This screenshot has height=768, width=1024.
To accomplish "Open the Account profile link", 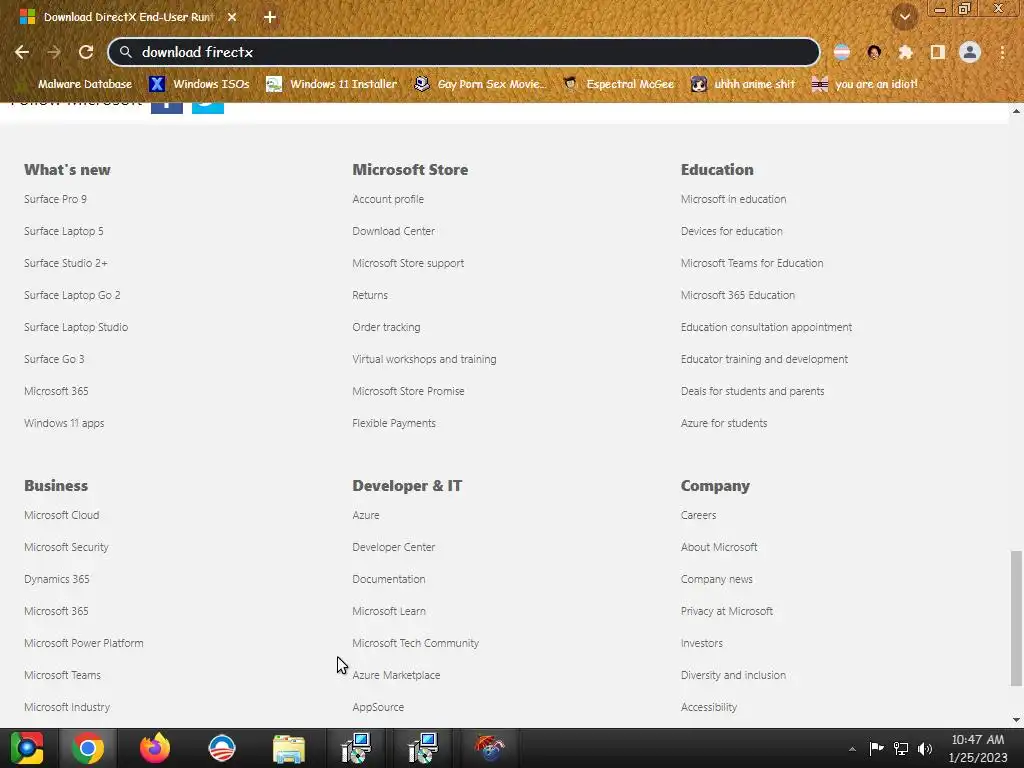I will (388, 199).
